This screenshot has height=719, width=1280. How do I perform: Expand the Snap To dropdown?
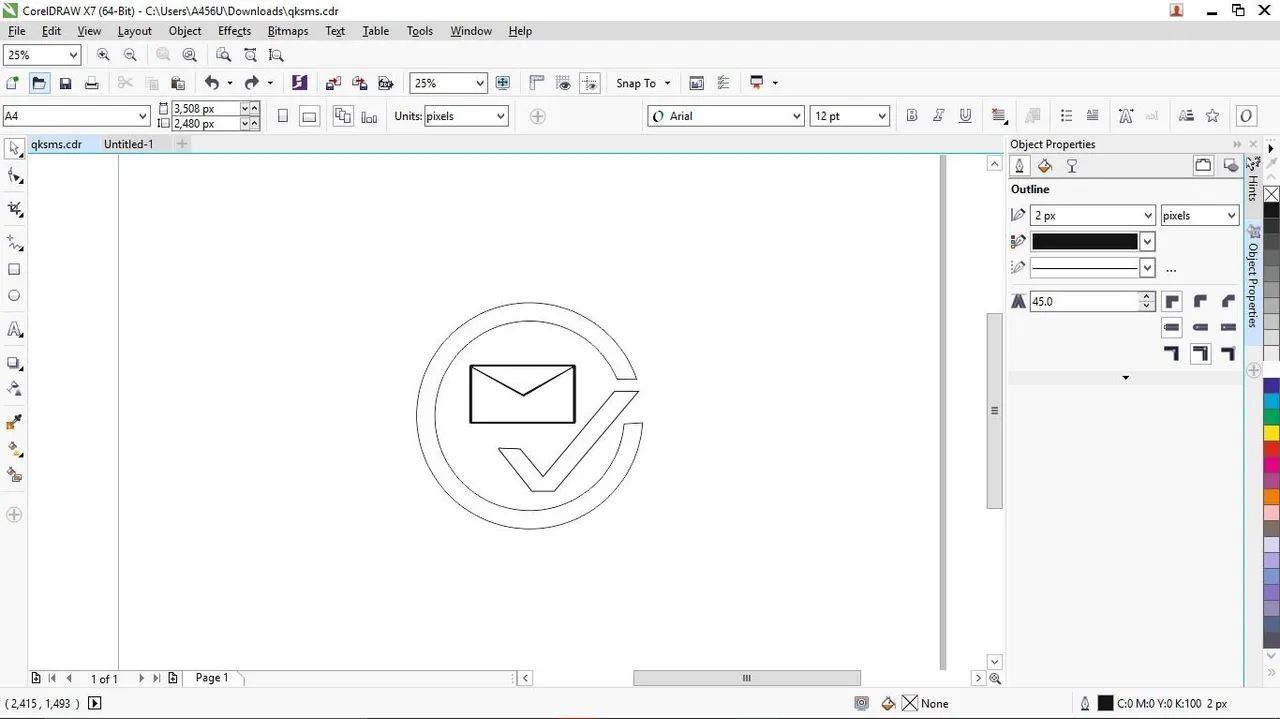667,83
